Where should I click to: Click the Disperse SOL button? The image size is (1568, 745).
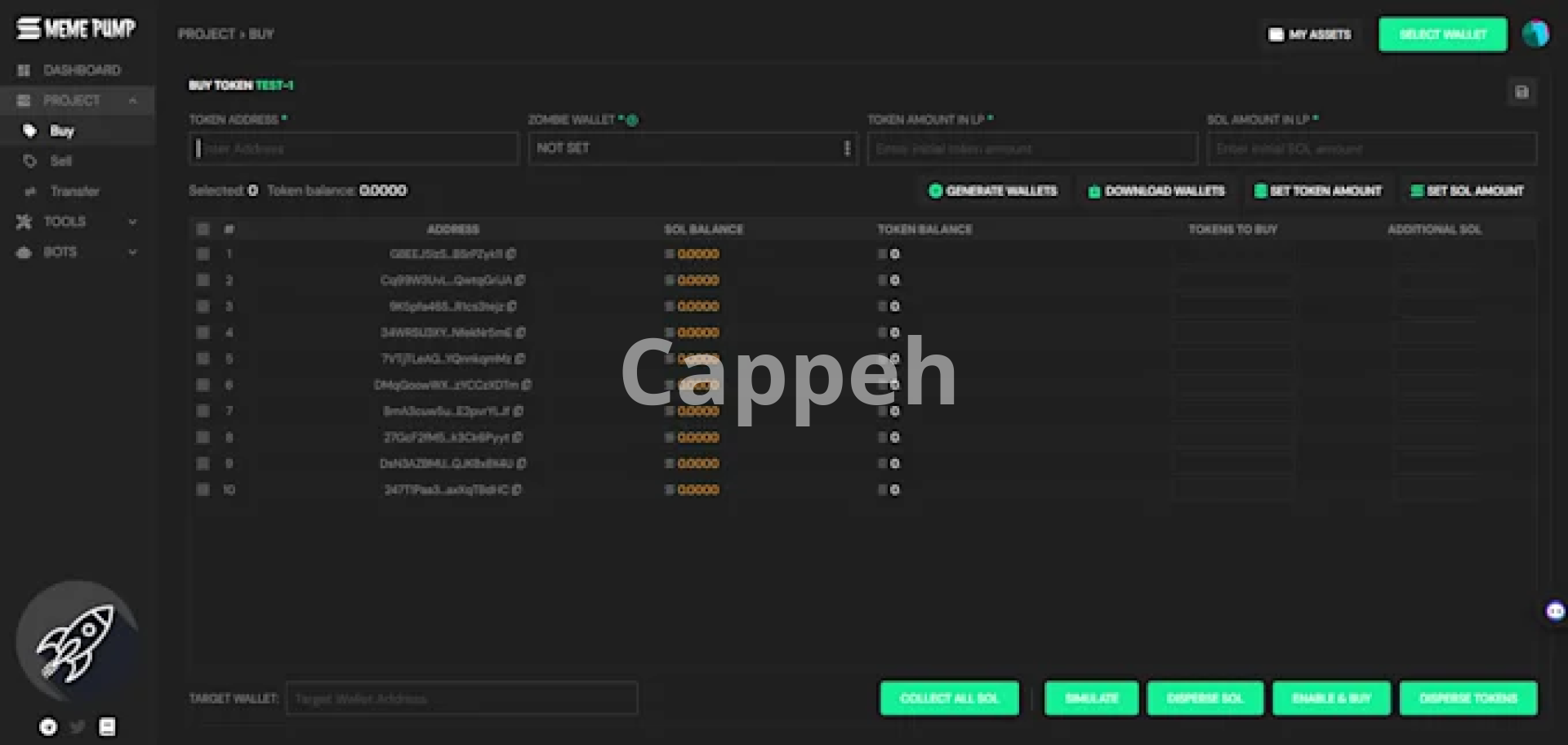1205,698
